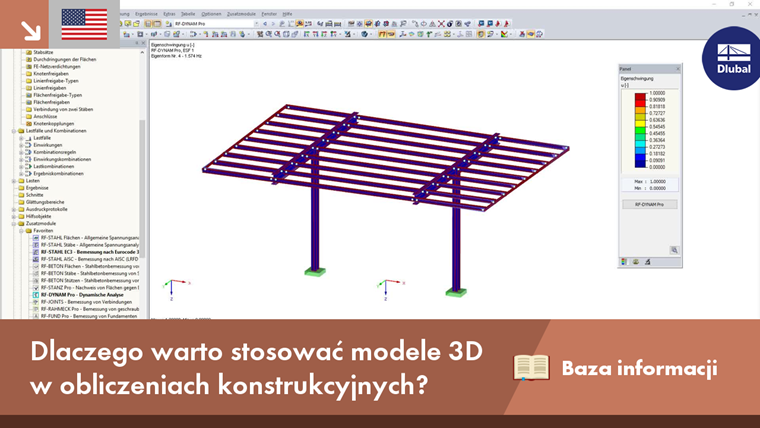Viewport: 760px width, 428px height.
Task: Click the RF-STAHL EC3 module icon in the tree
Action: point(36,252)
